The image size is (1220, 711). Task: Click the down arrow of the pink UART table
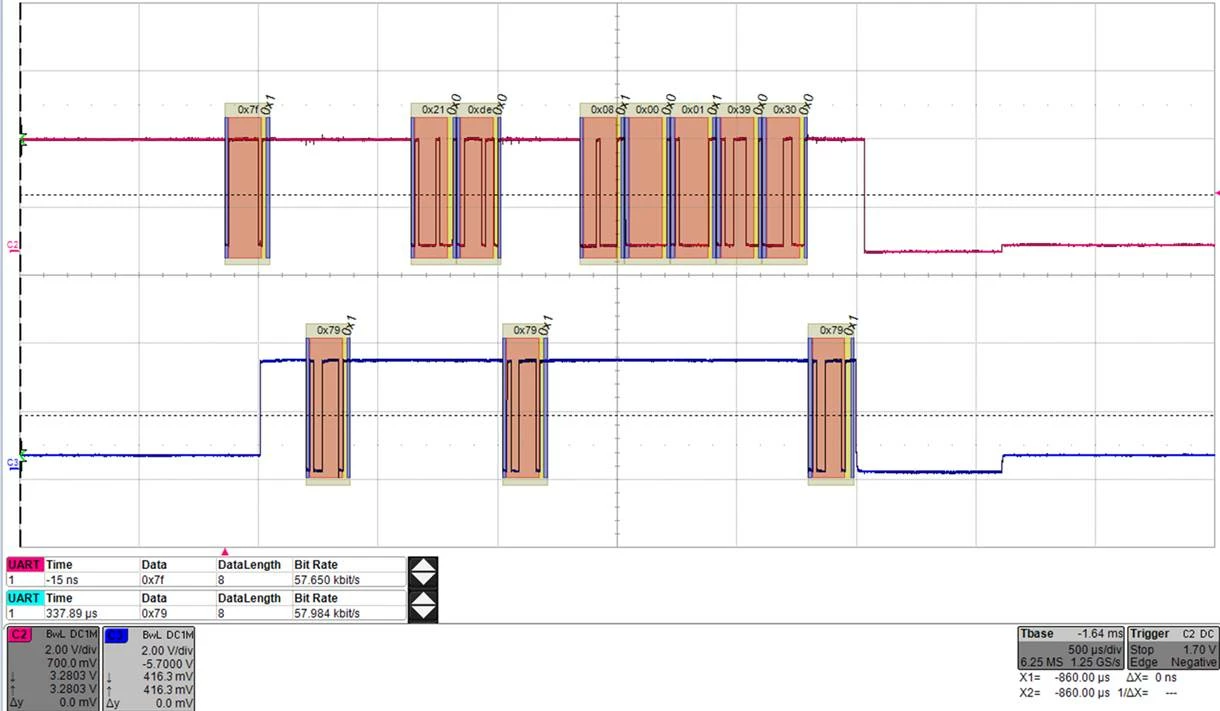click(x=424, y=580)
